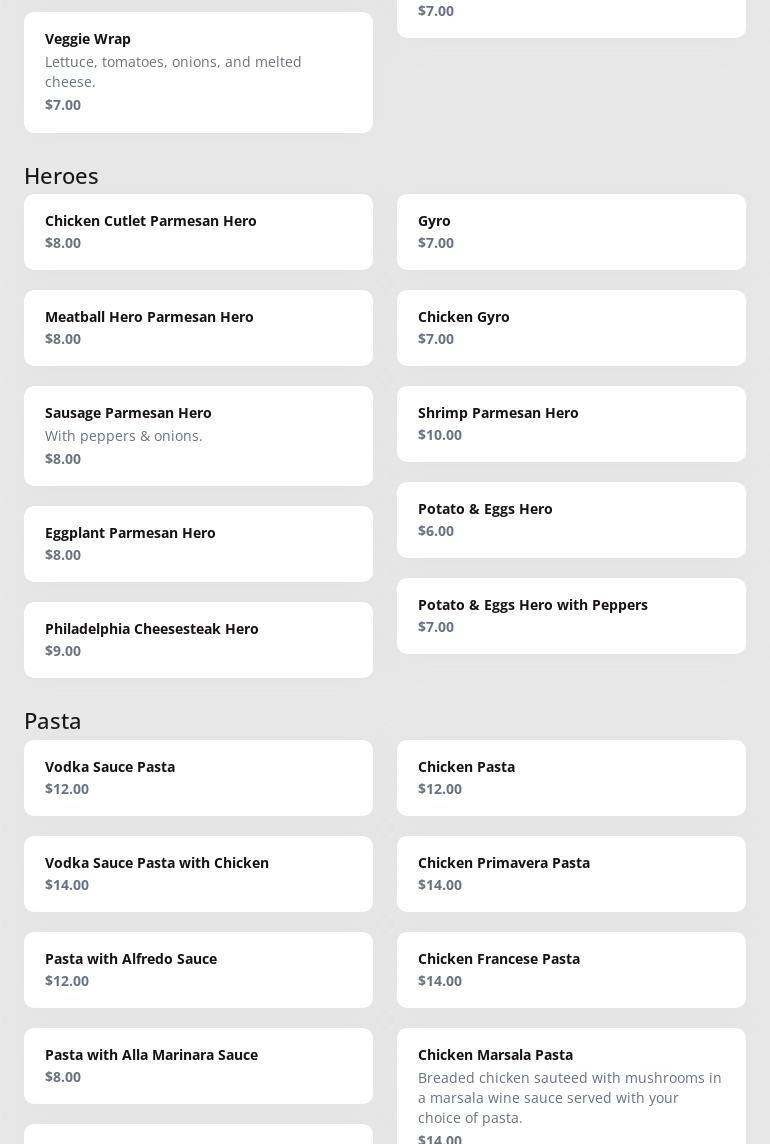Select the Chicken Pasta card
Viewport: 770px width, 1144px height.
571,778
